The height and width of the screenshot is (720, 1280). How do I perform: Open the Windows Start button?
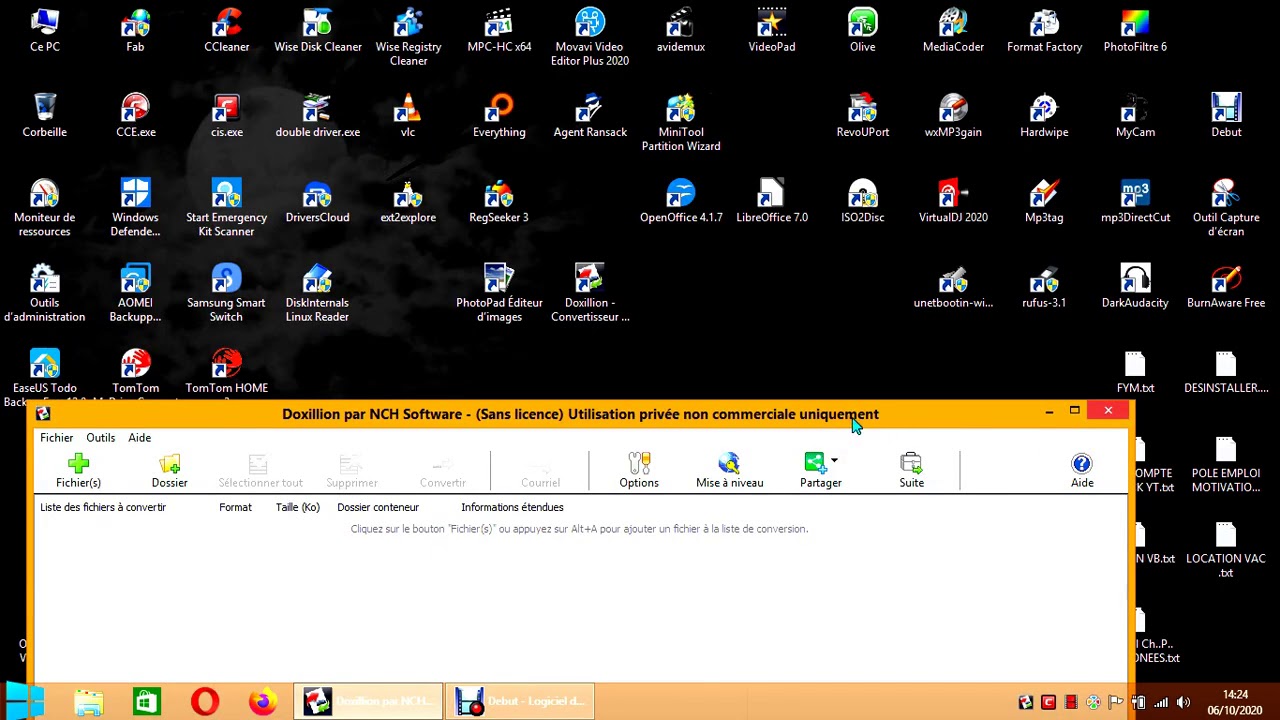coord(24,701)
